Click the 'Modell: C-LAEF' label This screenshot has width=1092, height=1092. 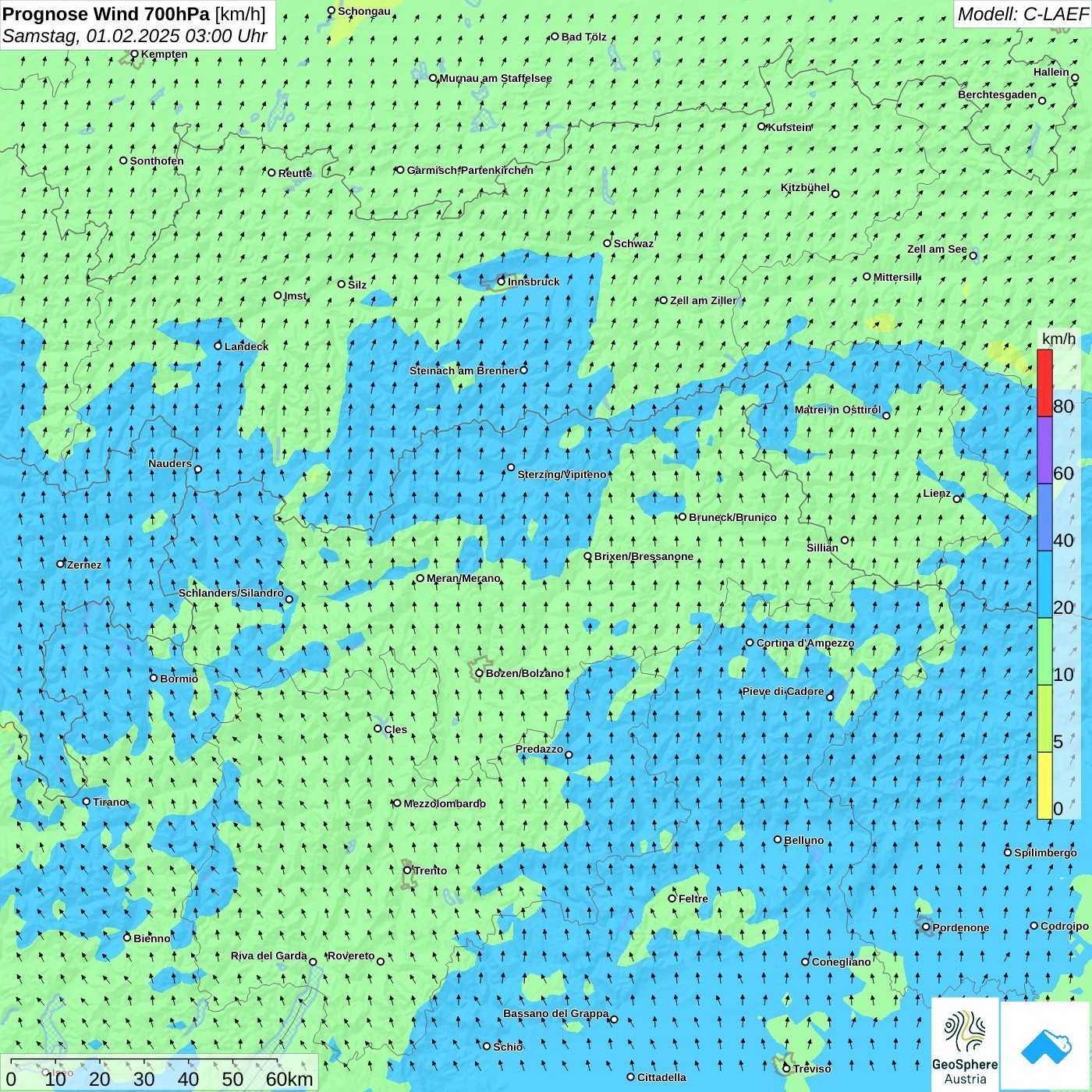coord(1023,14)
